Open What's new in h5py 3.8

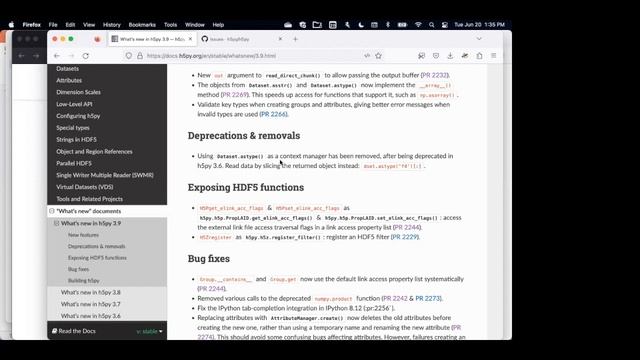91,292
